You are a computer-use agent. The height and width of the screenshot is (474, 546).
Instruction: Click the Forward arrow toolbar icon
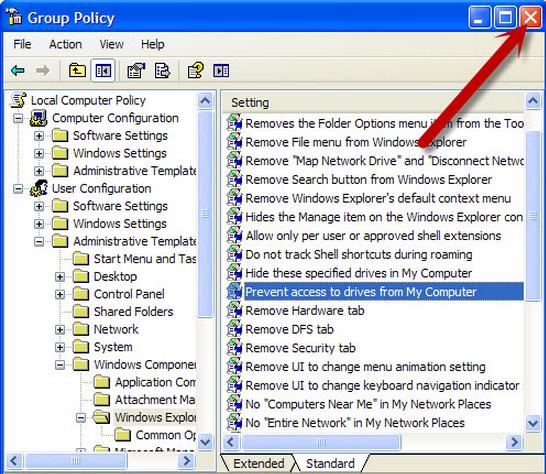point(43,71)
